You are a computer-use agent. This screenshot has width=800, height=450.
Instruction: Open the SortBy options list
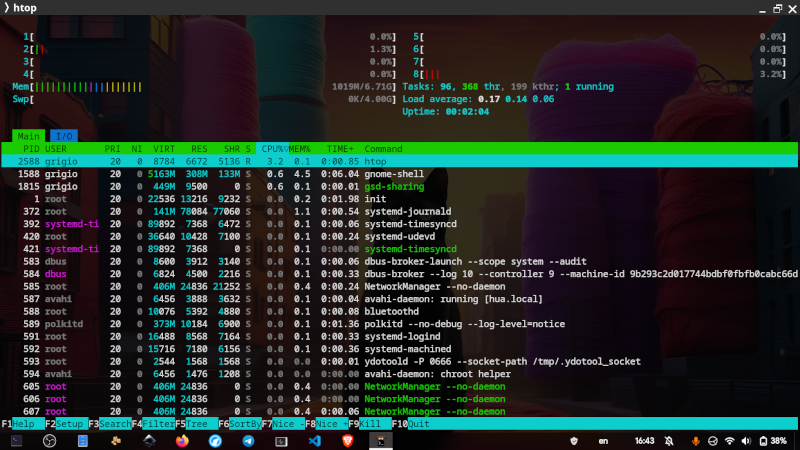tap(246, 424)
